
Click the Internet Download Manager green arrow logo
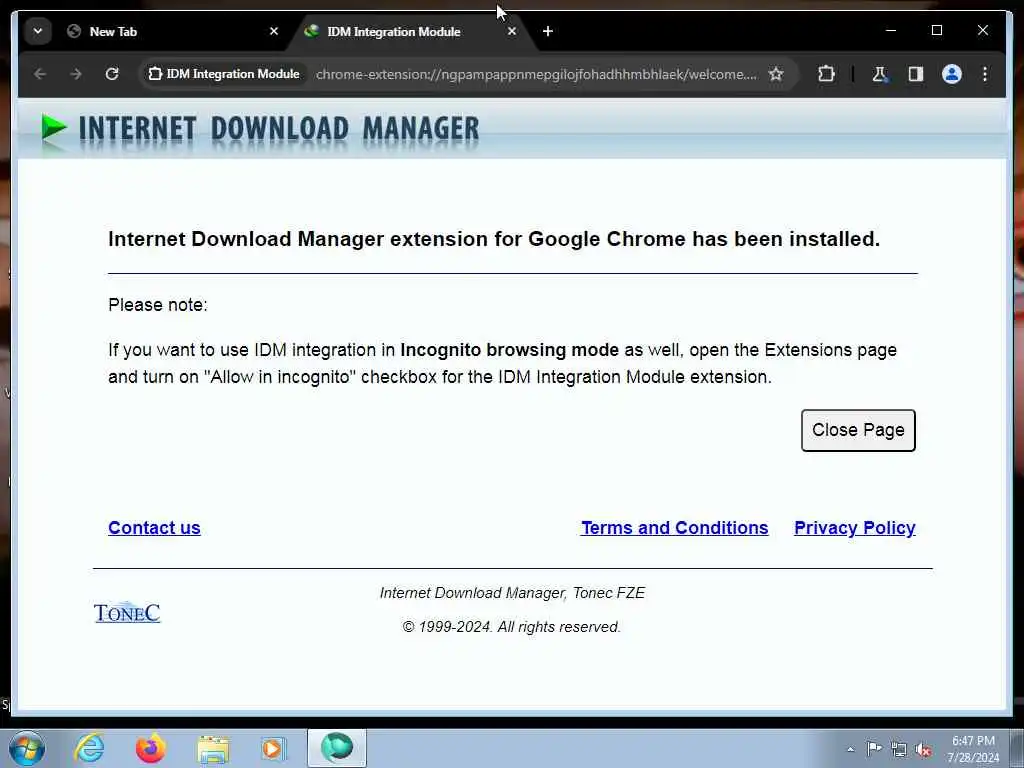[54, 127]
